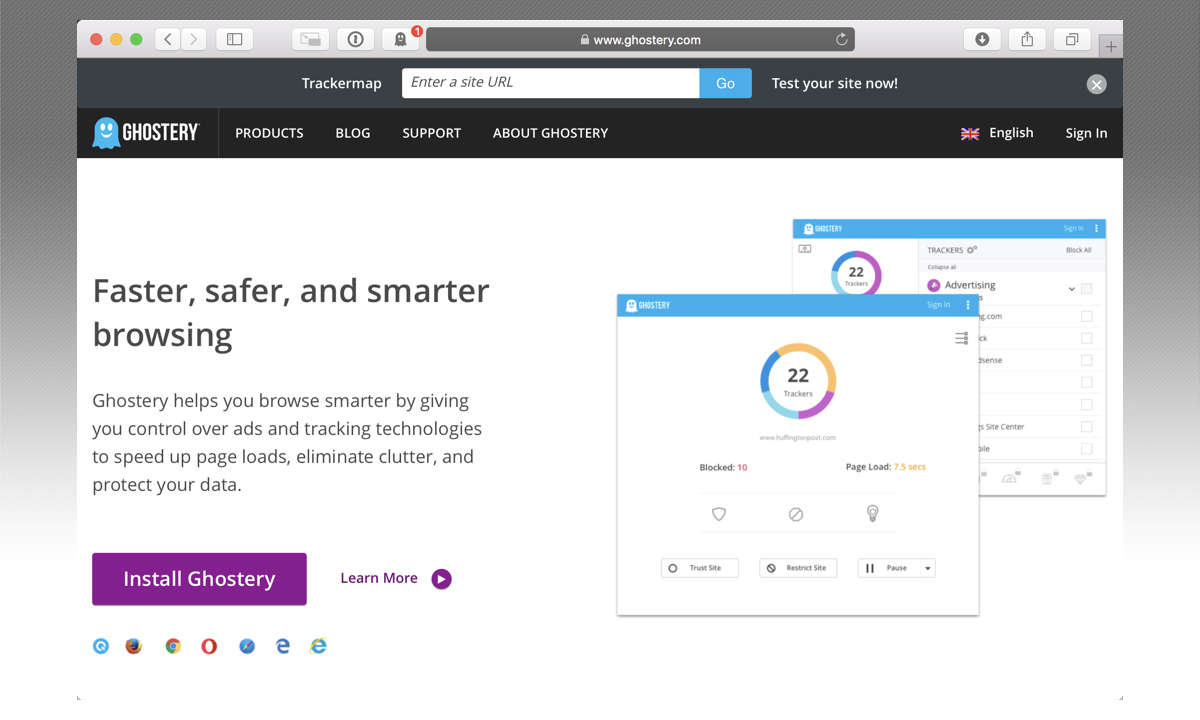Open Safari's downloads list
This screenshot has height=720, width=1200.
[x=982, y=39]
